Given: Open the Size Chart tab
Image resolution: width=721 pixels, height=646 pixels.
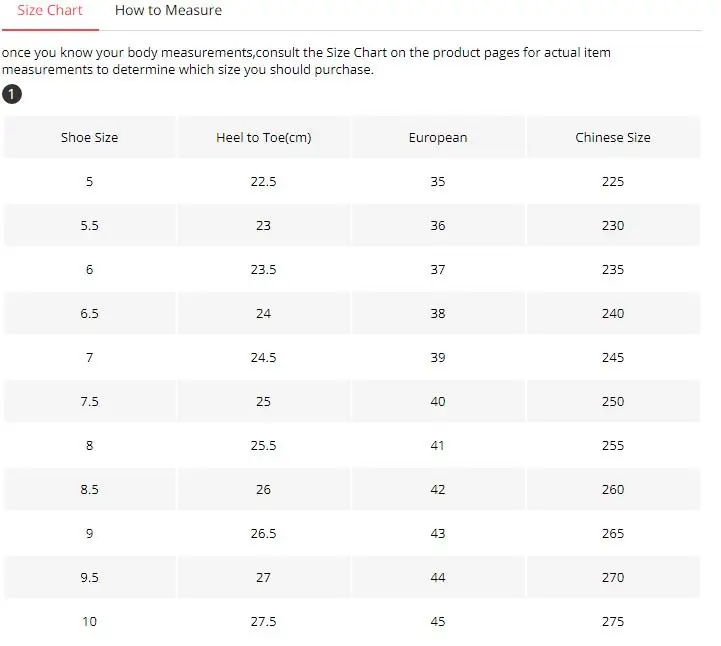Looking at the screenshot, I should [x=50, y=11].
